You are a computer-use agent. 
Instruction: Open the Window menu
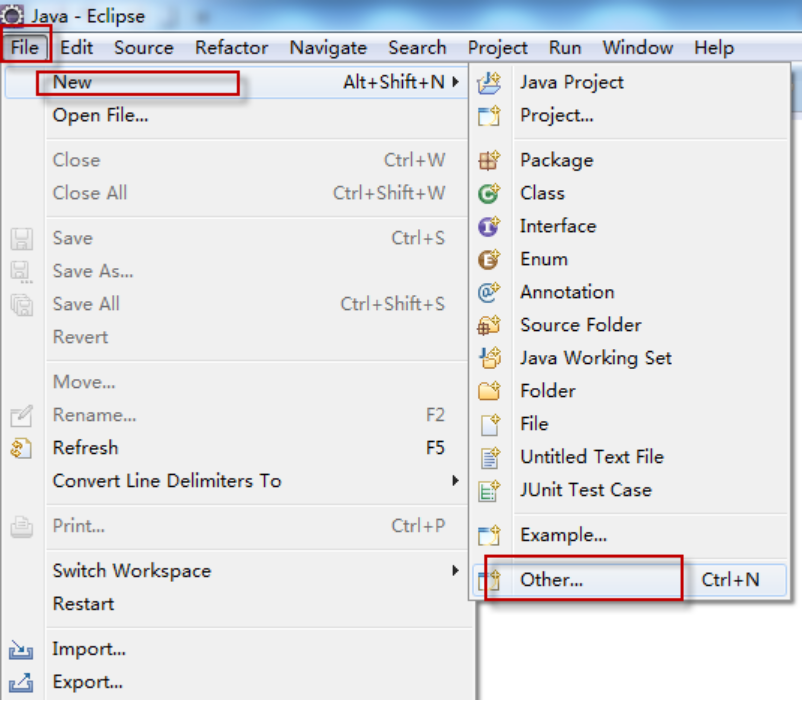pos(638,48)
